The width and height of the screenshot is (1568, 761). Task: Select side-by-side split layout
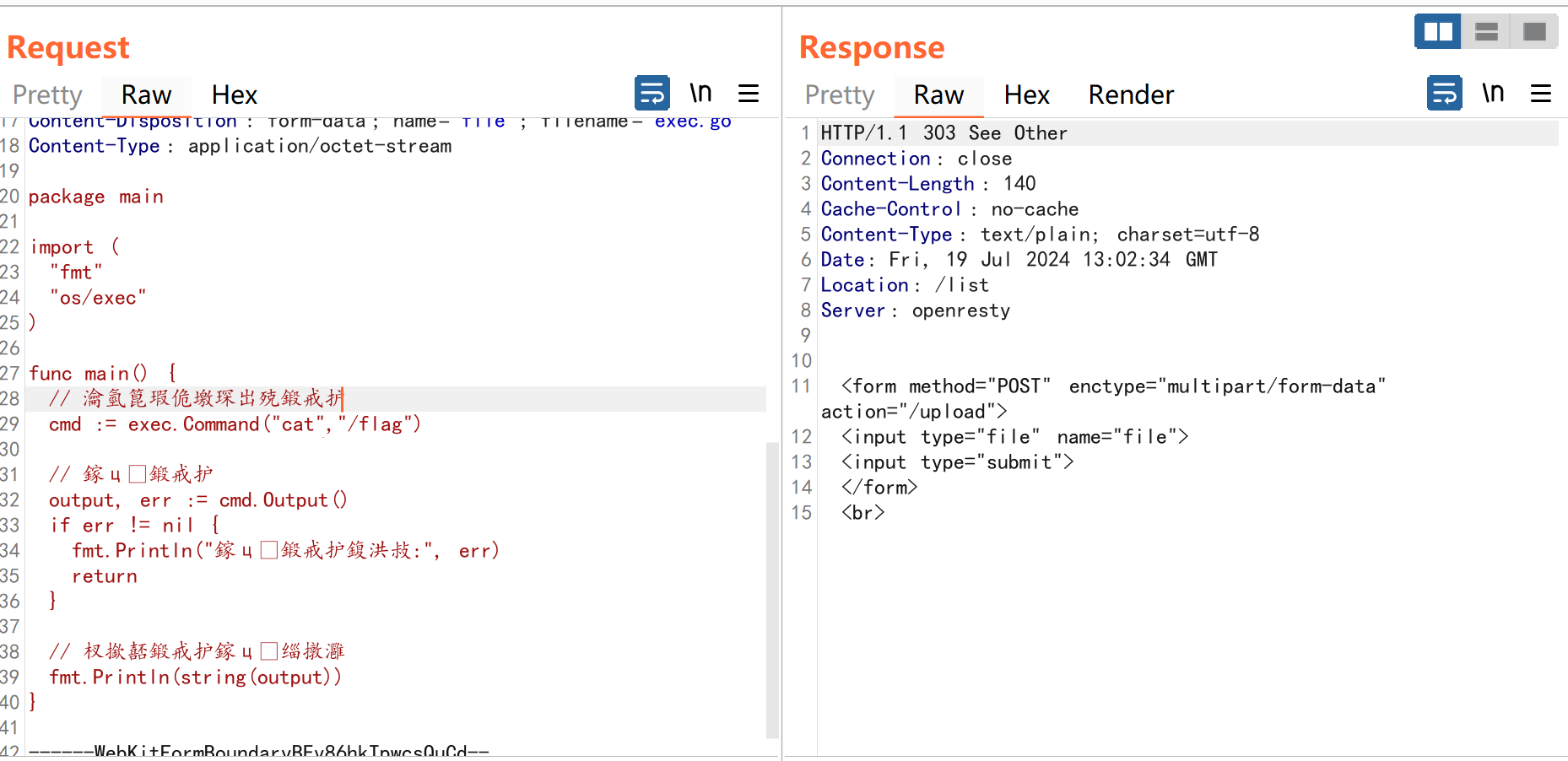point(1438,32)
